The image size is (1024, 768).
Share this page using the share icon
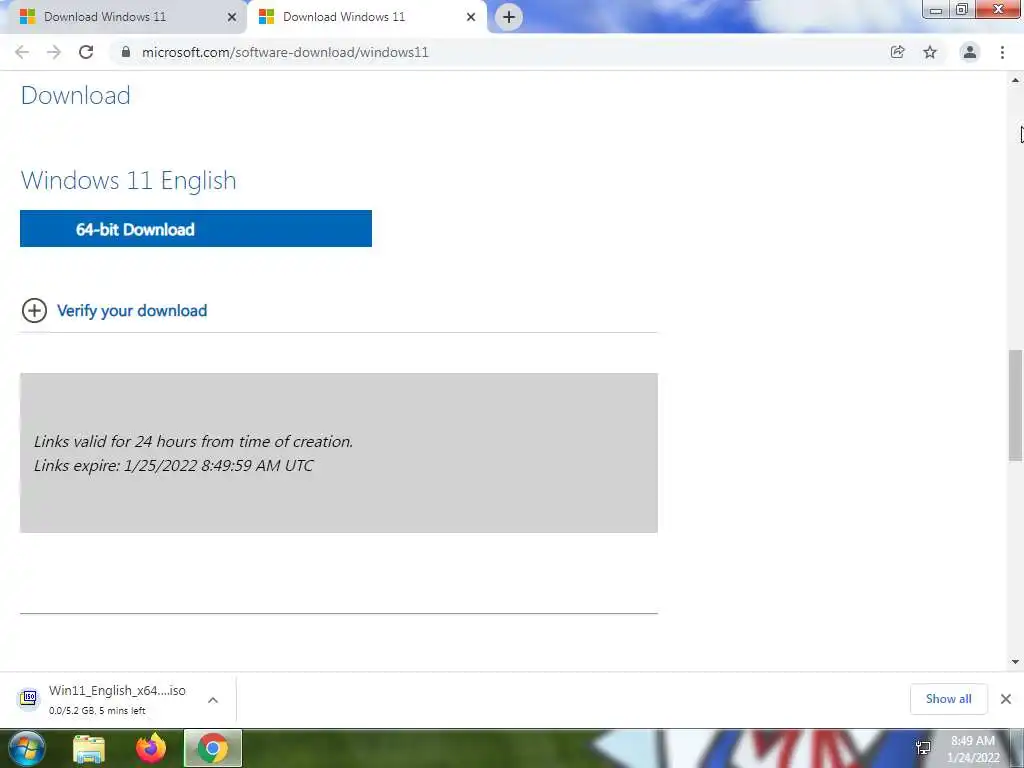coord(898,52)
